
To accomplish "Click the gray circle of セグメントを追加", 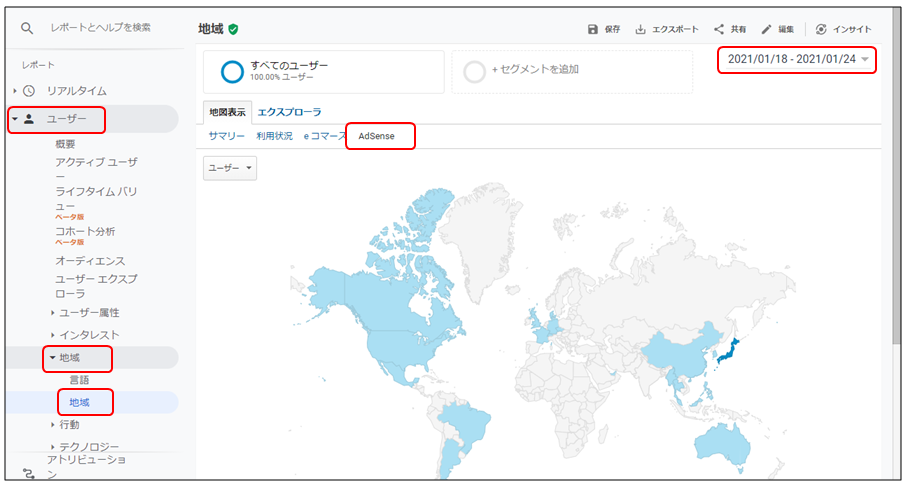I will (x=474, y=72).
